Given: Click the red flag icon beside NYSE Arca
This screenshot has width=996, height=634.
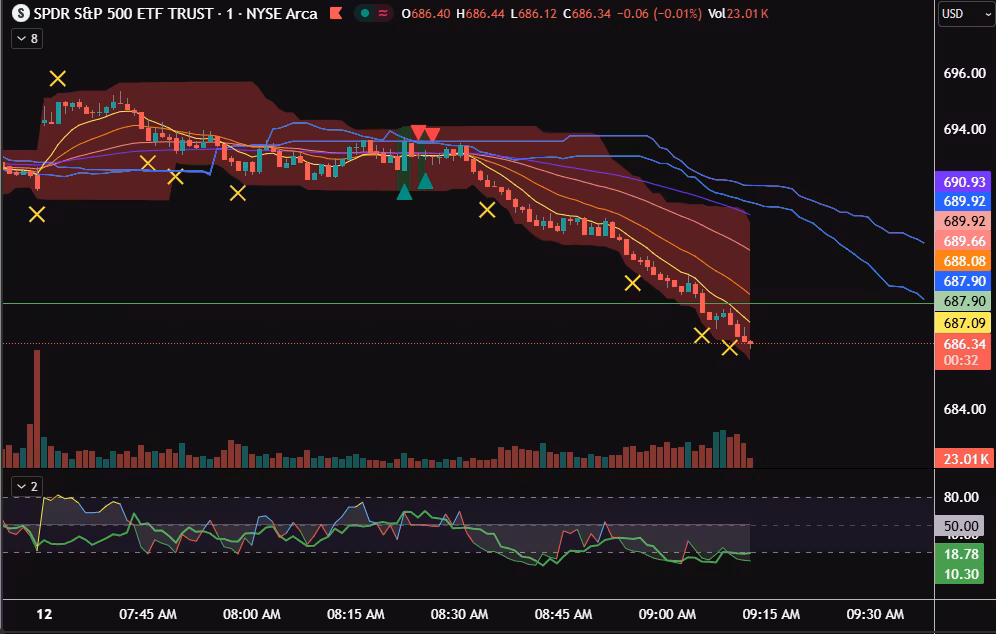Looking at the screenshot, I should (x=335, y=14).
